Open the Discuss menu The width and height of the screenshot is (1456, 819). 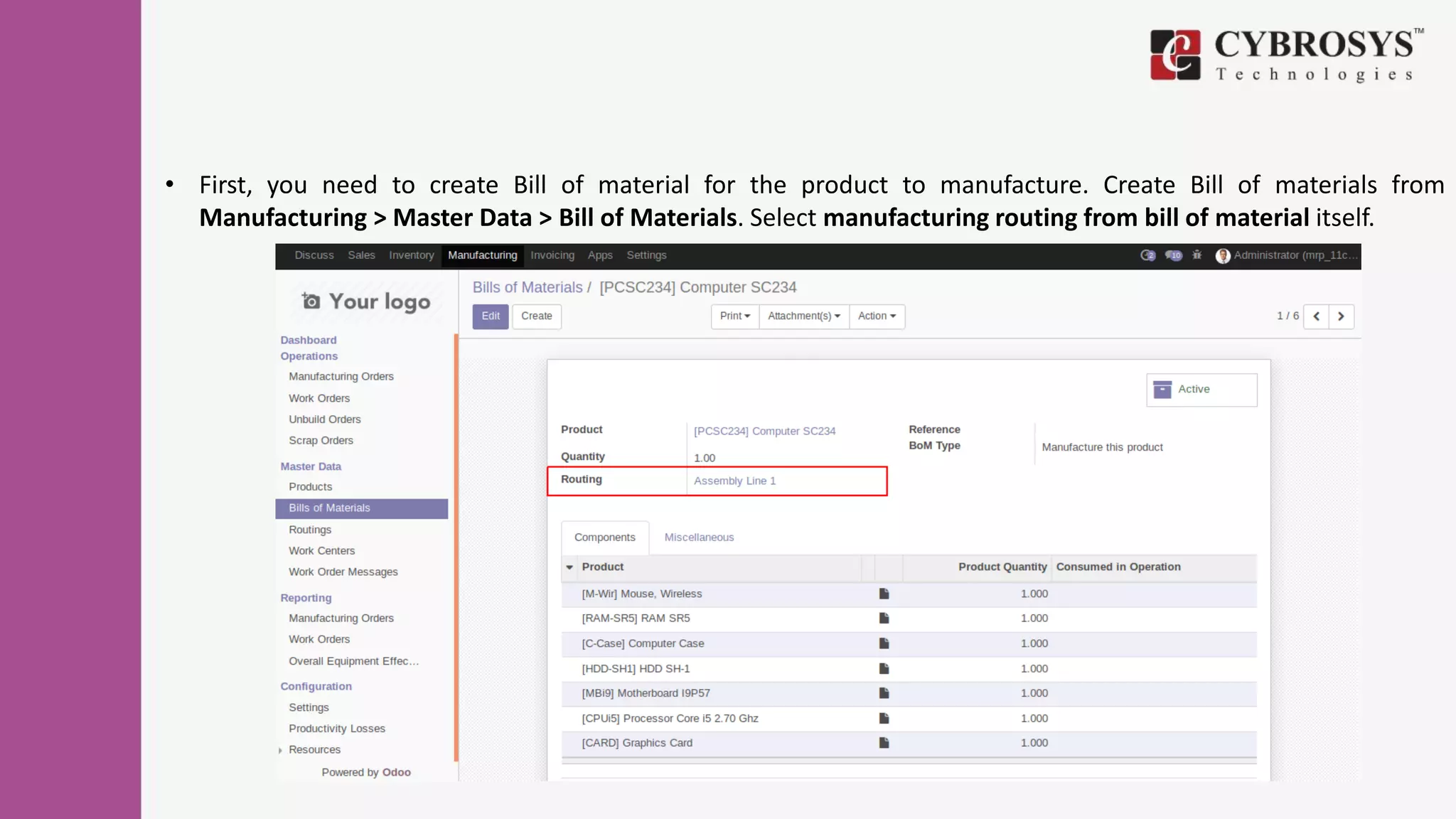point(314,255)
